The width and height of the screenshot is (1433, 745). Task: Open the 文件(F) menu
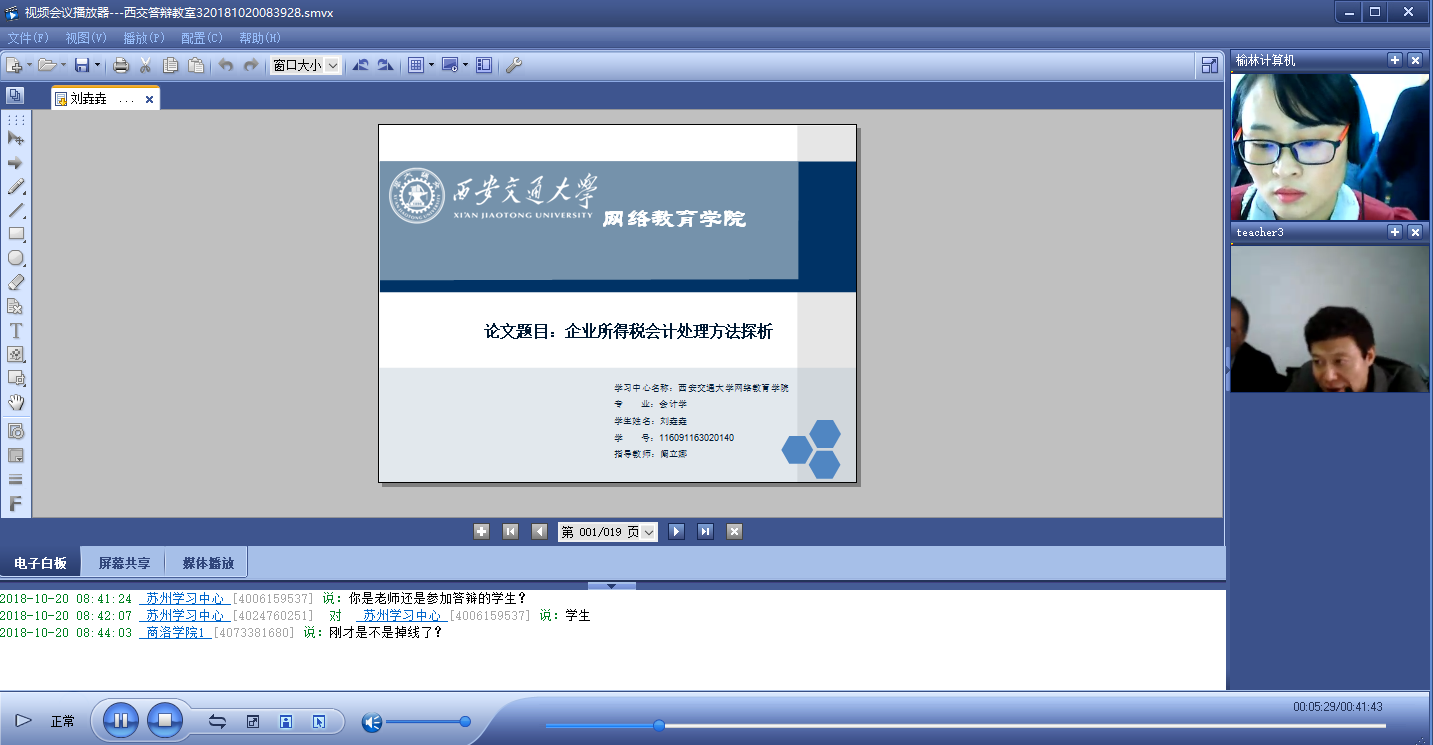[x=28, y=38]
